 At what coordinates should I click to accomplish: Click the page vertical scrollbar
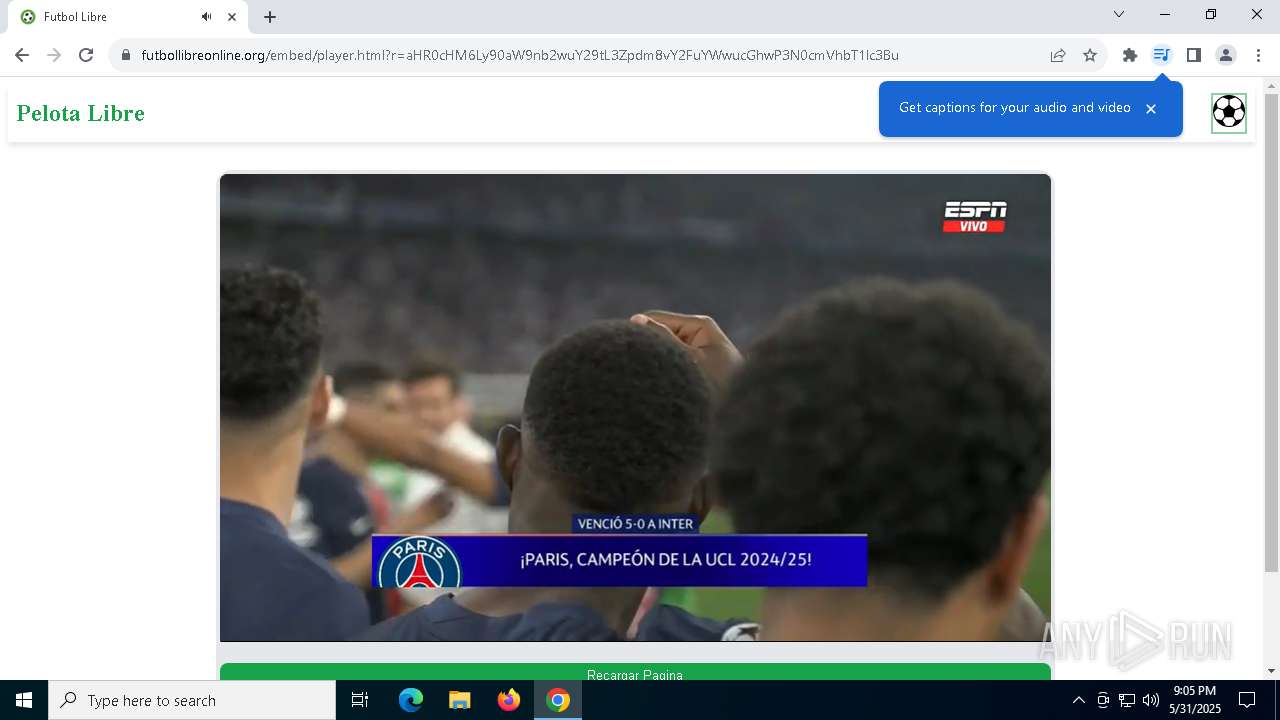[x=1271, y=333]
